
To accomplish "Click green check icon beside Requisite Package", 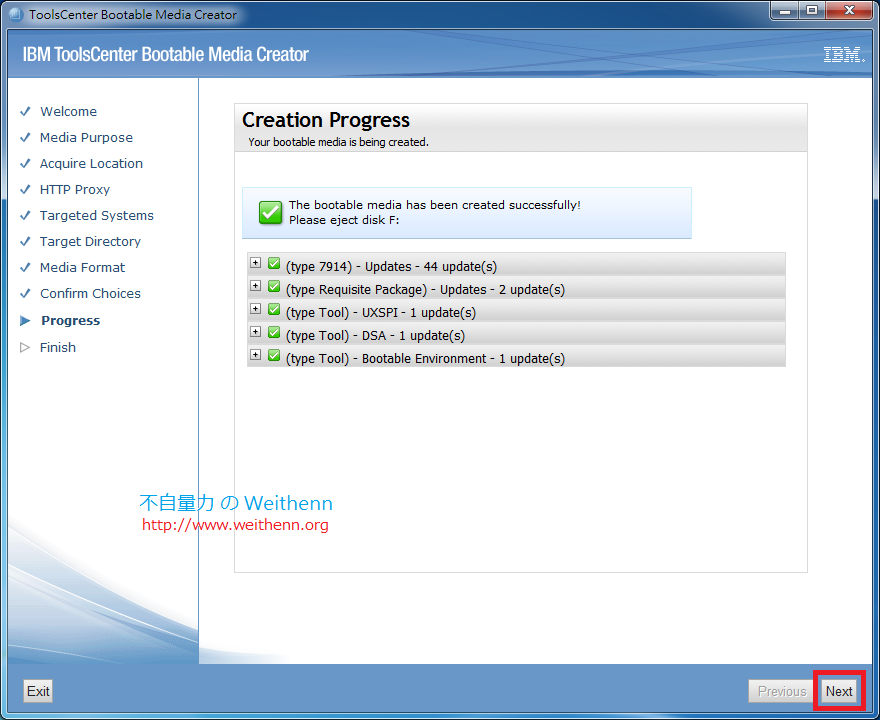I will 274,286.
